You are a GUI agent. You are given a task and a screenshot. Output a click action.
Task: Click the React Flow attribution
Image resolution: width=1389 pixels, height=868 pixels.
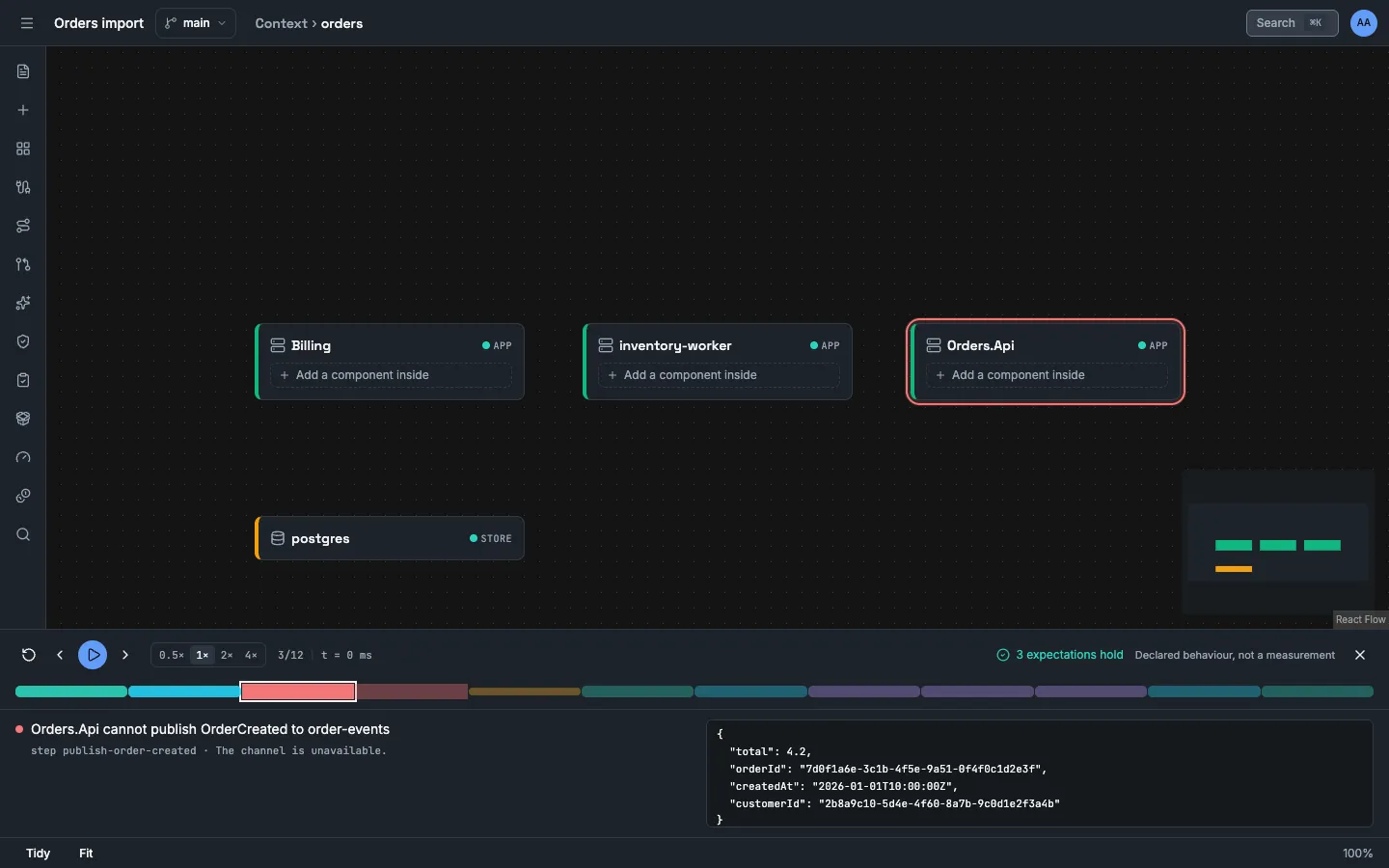pyautogui.click(x=1360, y=620)
